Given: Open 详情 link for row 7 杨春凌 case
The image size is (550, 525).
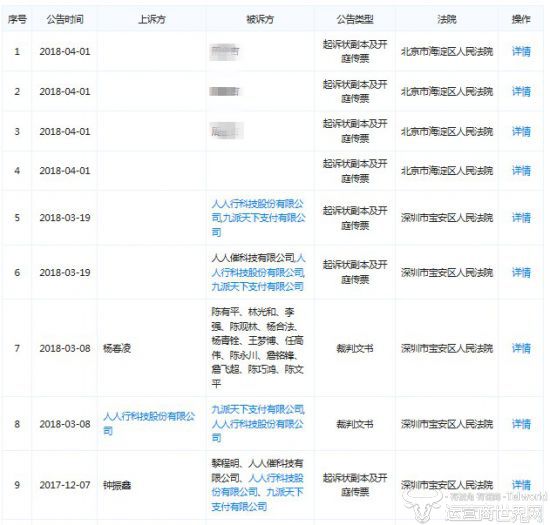Looking at the screenshot, I should [521, 348].
